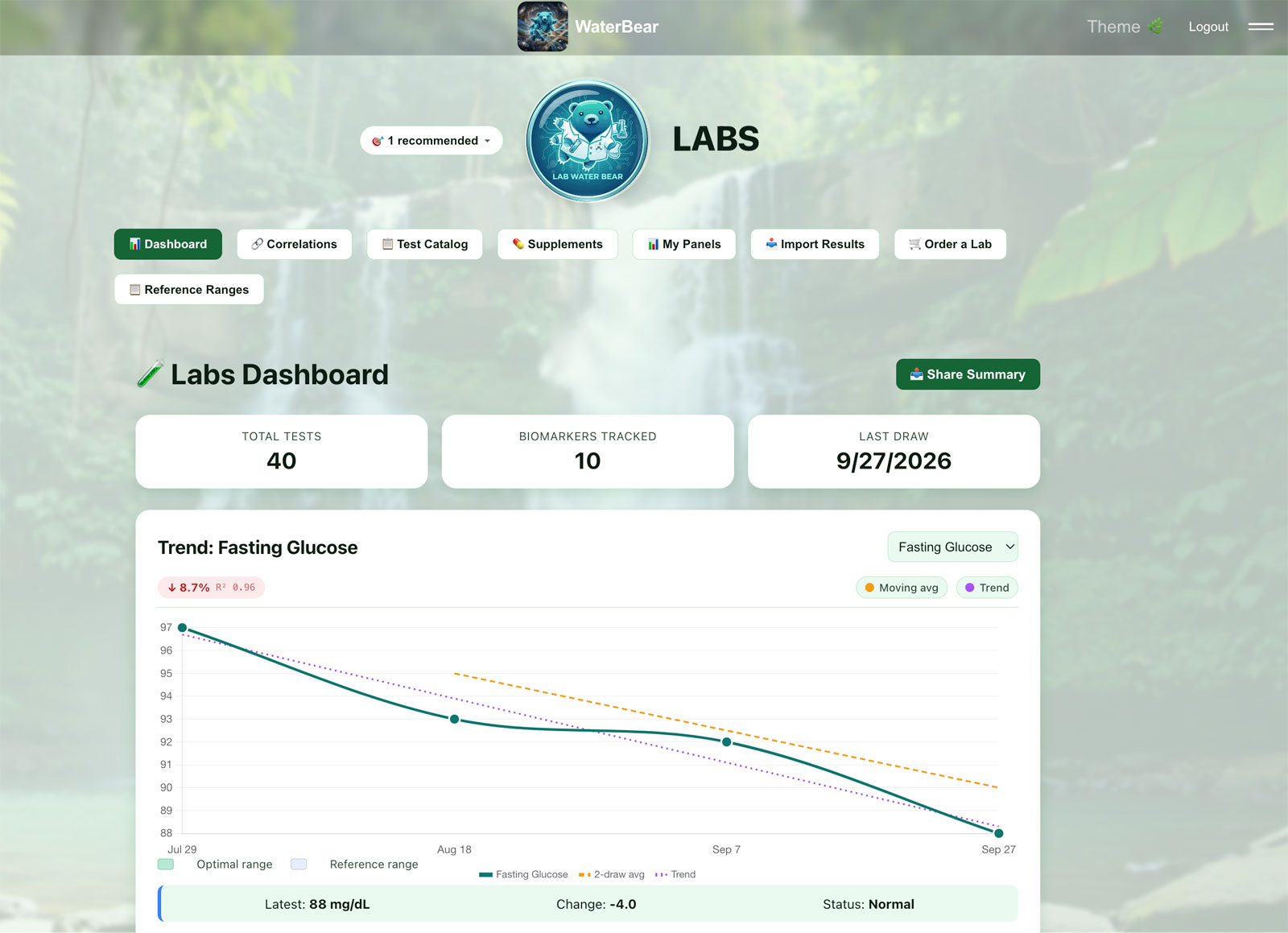This screenshot has height=933, width=1288.
Task: Click the Last Draw card 9/27/2026
Action: pyautogui.click(x=894, y=452)
